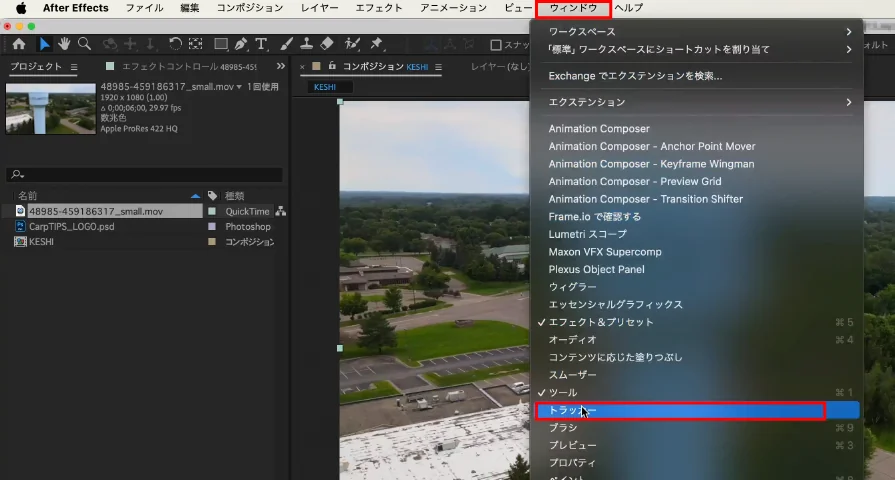This screenshot has width=895, height=480.
Task: Uncheck ツール in Window menu
Action: 696,392
